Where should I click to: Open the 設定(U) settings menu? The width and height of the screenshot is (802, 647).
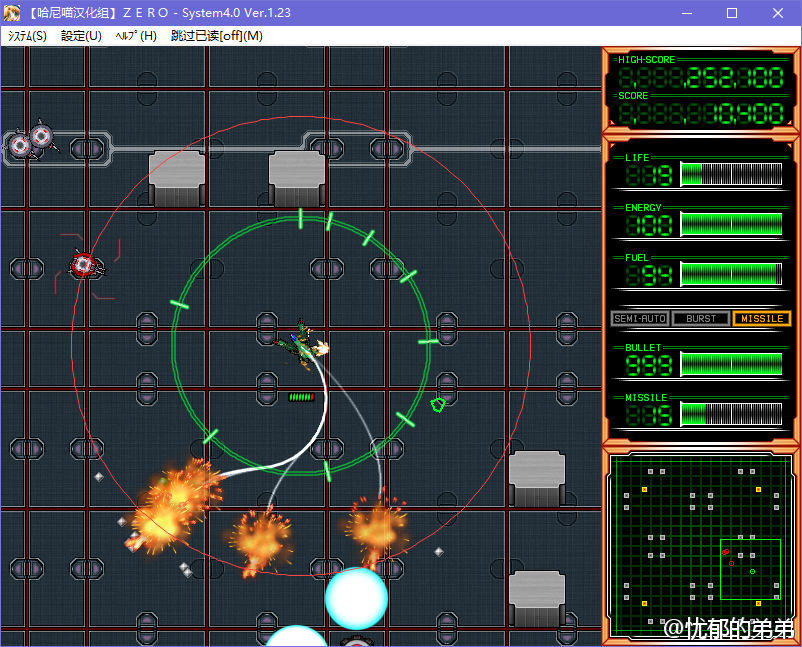pyautogui.click(x=81, y=36)
